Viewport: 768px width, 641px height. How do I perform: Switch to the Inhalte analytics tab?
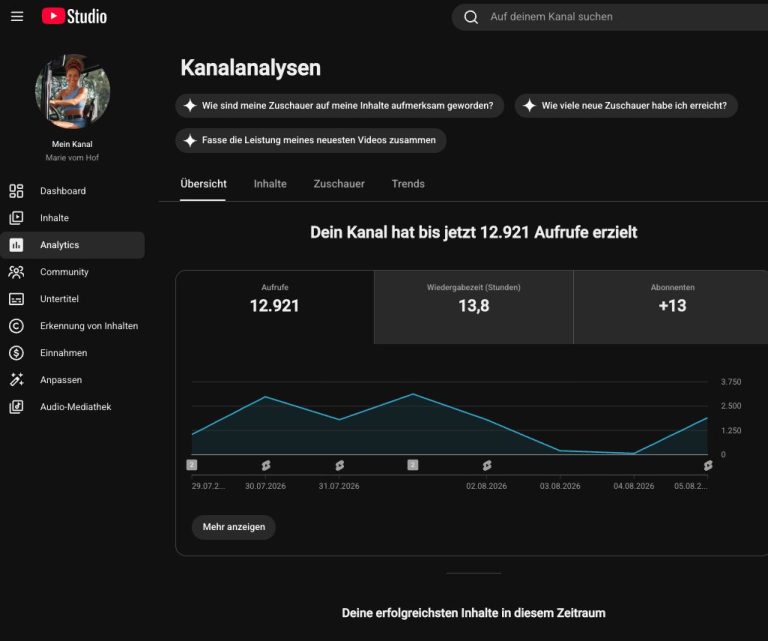(270, 184)
